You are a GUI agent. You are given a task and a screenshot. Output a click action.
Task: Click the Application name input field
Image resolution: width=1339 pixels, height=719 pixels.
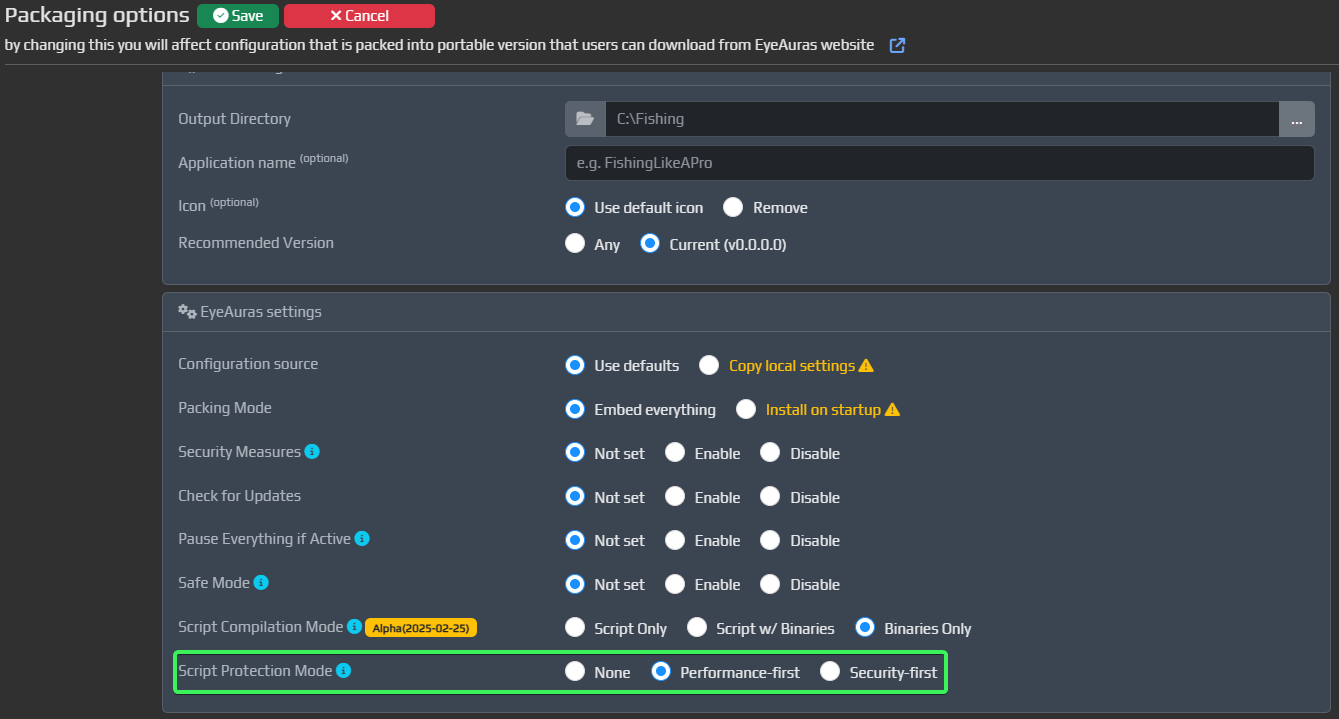tap(940, 163)
